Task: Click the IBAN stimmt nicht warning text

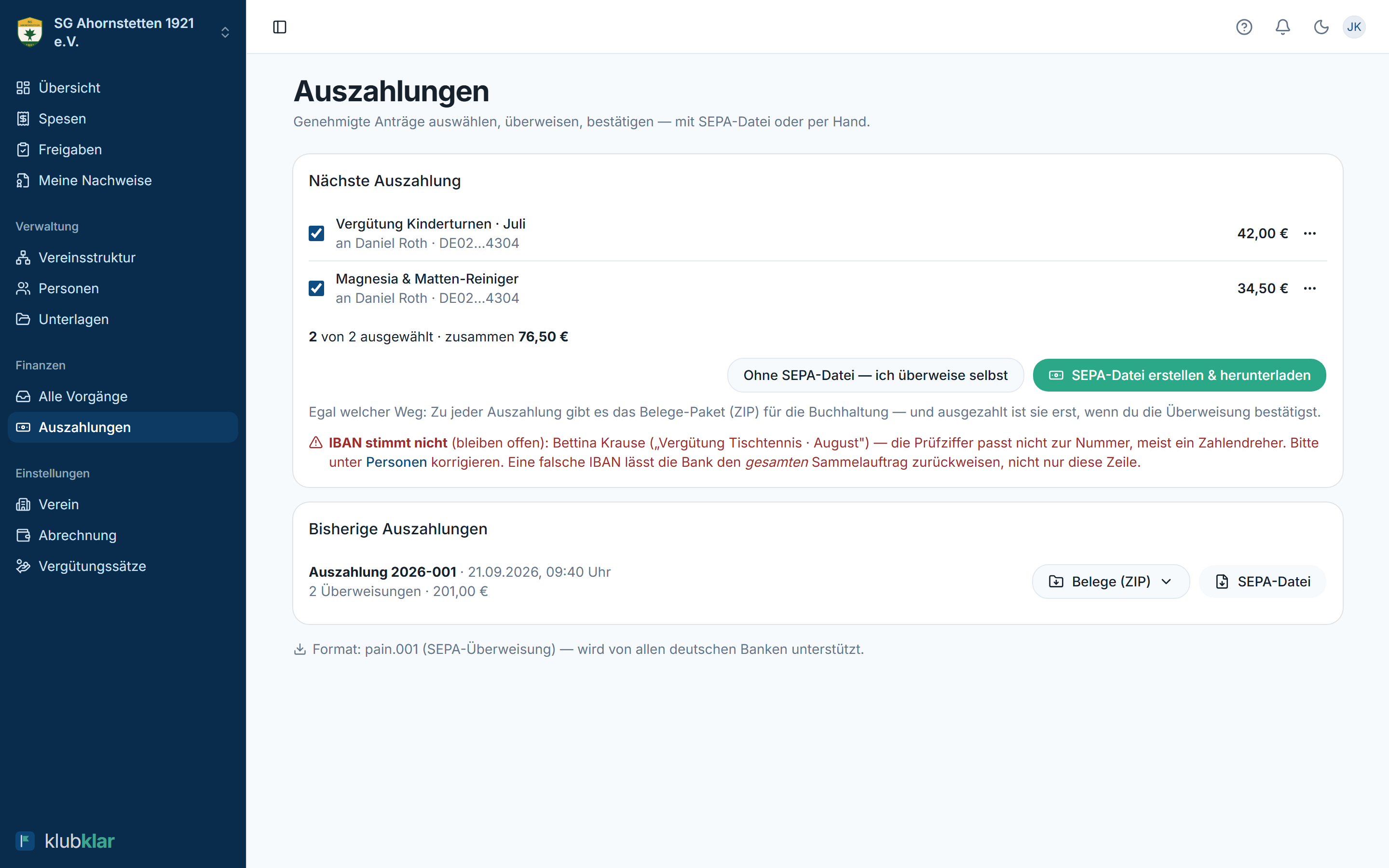Action: point(388,443)
